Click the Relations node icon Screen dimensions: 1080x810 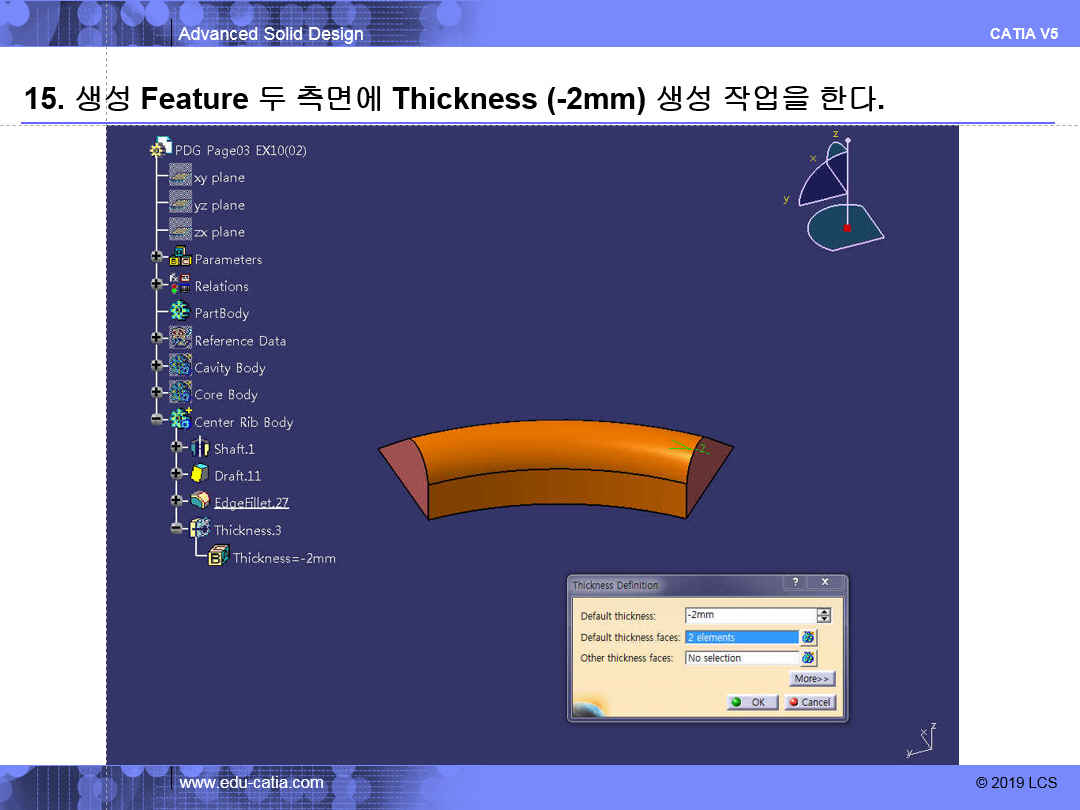(180, 285)
